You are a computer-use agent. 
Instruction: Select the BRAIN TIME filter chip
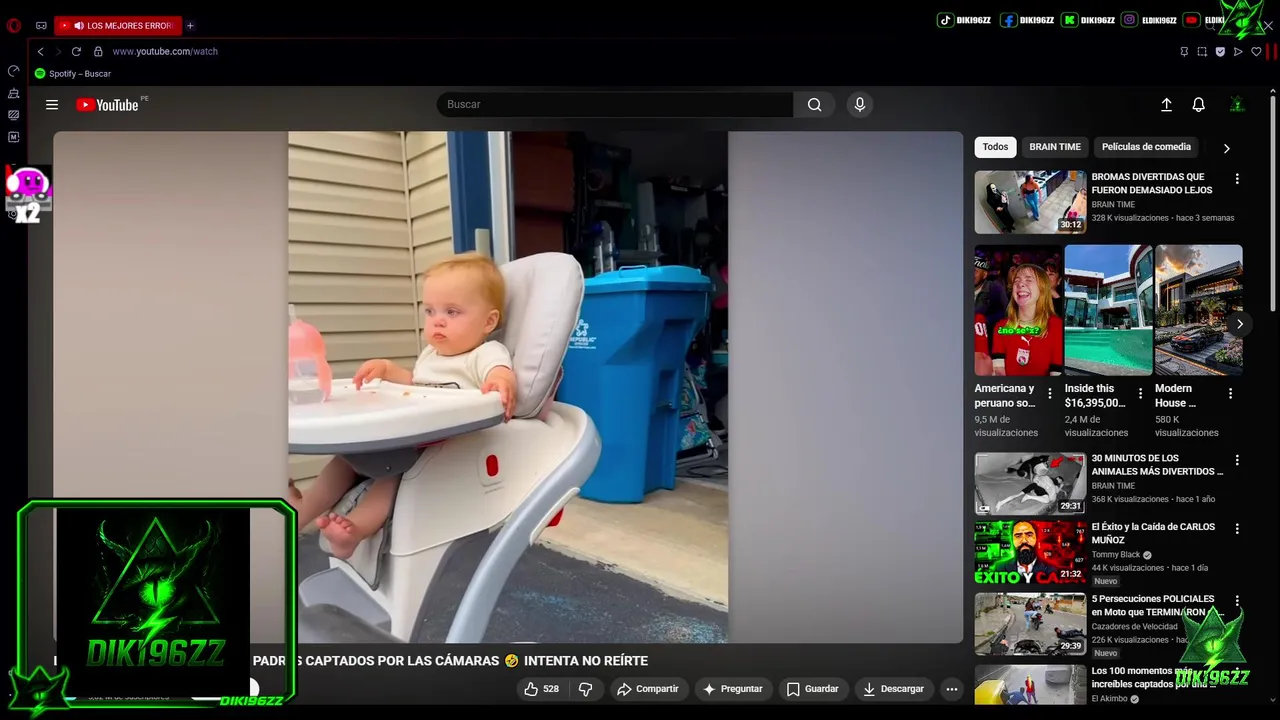tap(1055, 147)
